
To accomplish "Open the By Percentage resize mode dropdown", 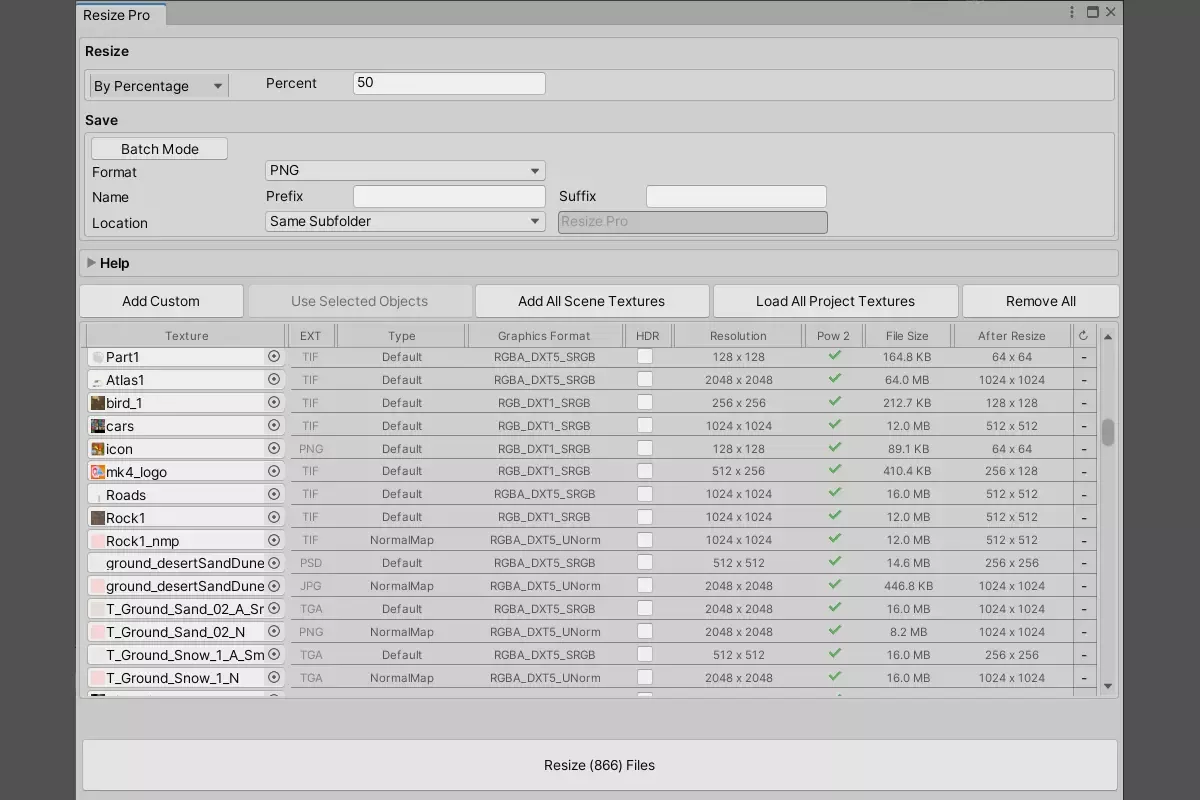I will point(158,86).
